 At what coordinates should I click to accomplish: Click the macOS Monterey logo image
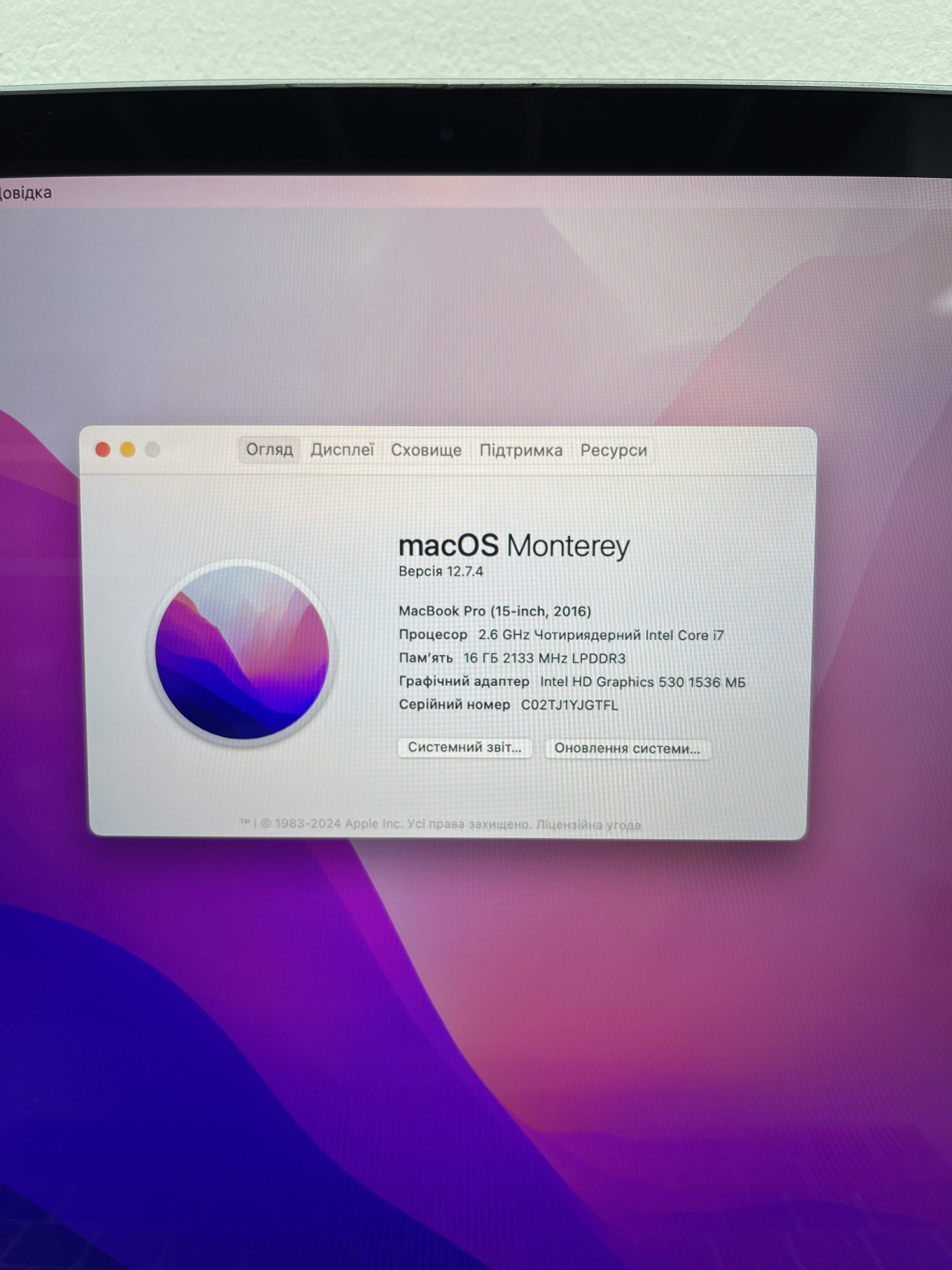[242, 653]
